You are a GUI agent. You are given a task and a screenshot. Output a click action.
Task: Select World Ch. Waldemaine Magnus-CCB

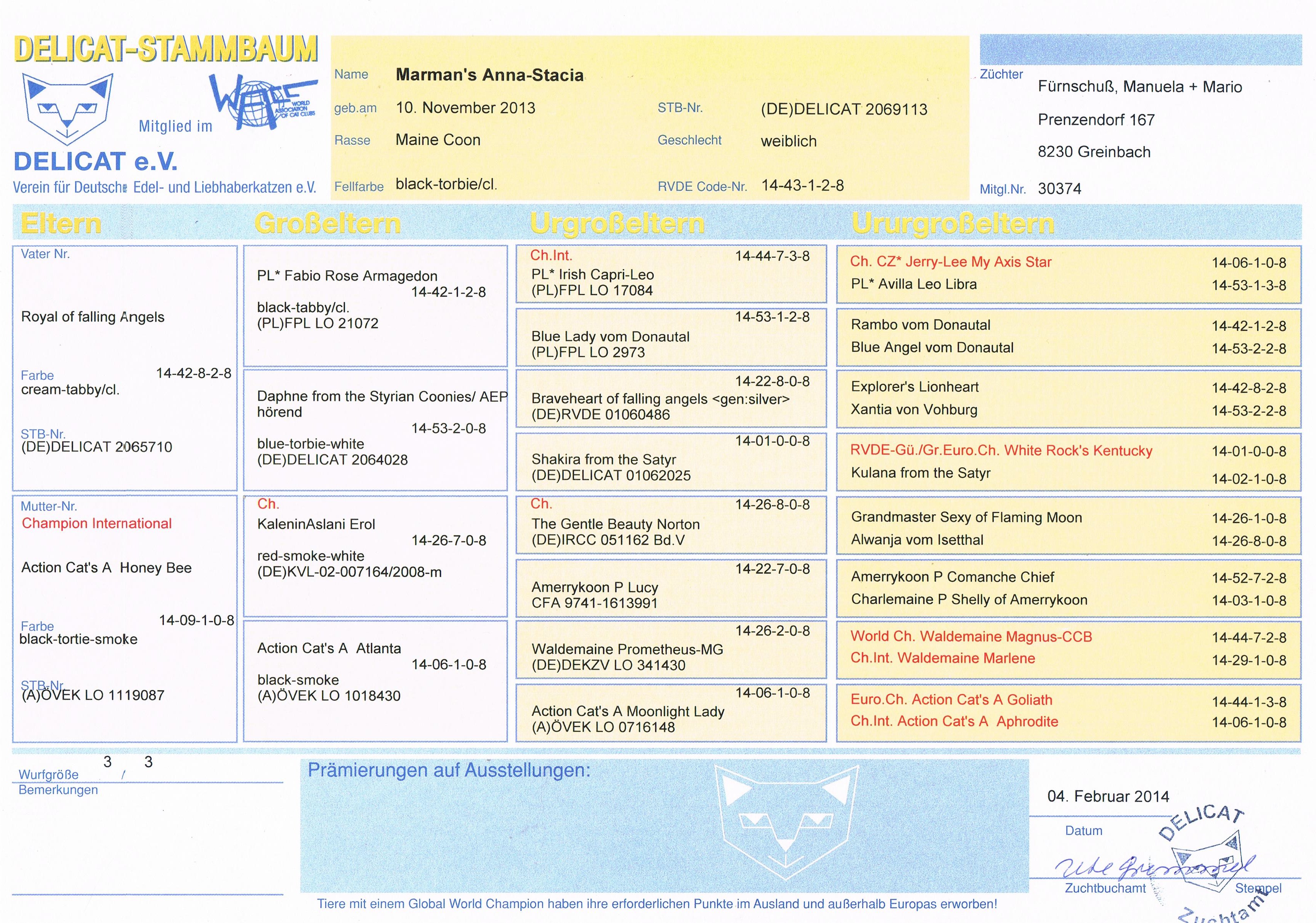tap(972, 637)
